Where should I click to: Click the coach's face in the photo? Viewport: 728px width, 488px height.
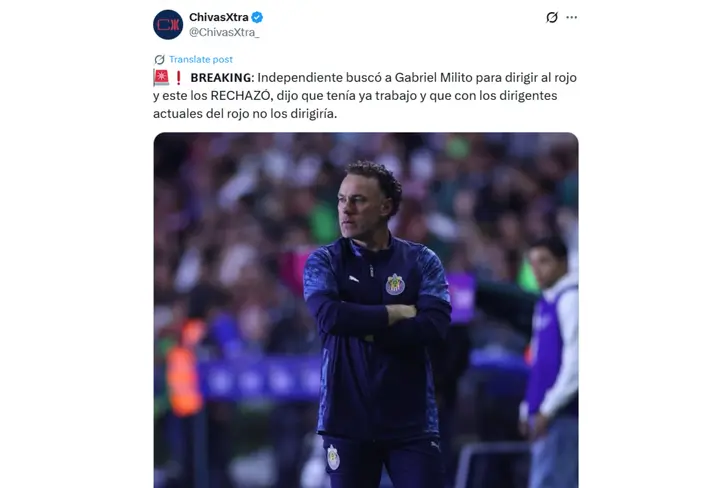click(x=359, y=205)
